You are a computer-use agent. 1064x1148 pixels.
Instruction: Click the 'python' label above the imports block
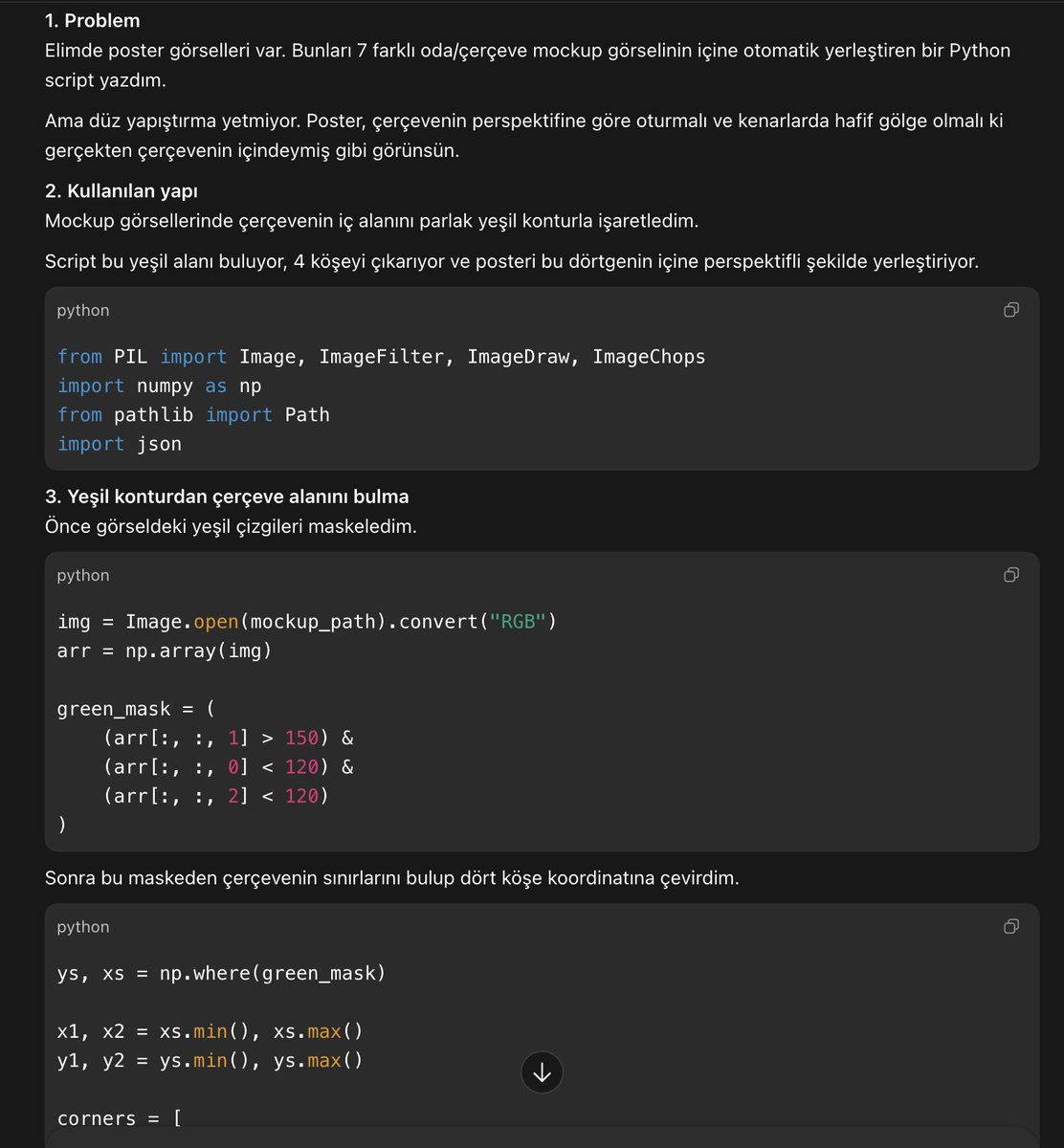tap(83, 311)
